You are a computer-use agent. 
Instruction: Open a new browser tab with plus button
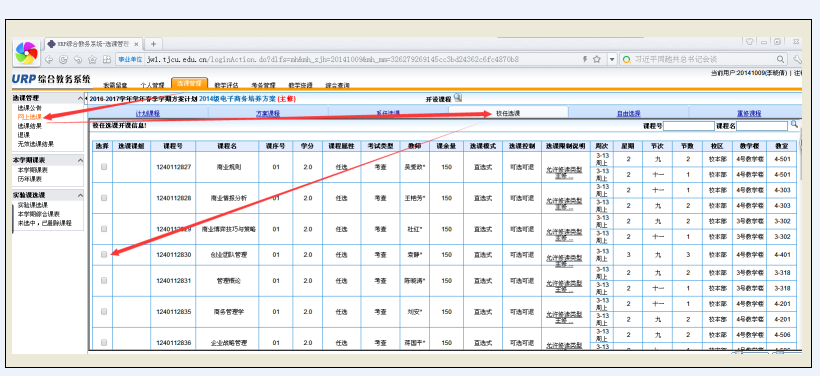(x=153, y=44)
